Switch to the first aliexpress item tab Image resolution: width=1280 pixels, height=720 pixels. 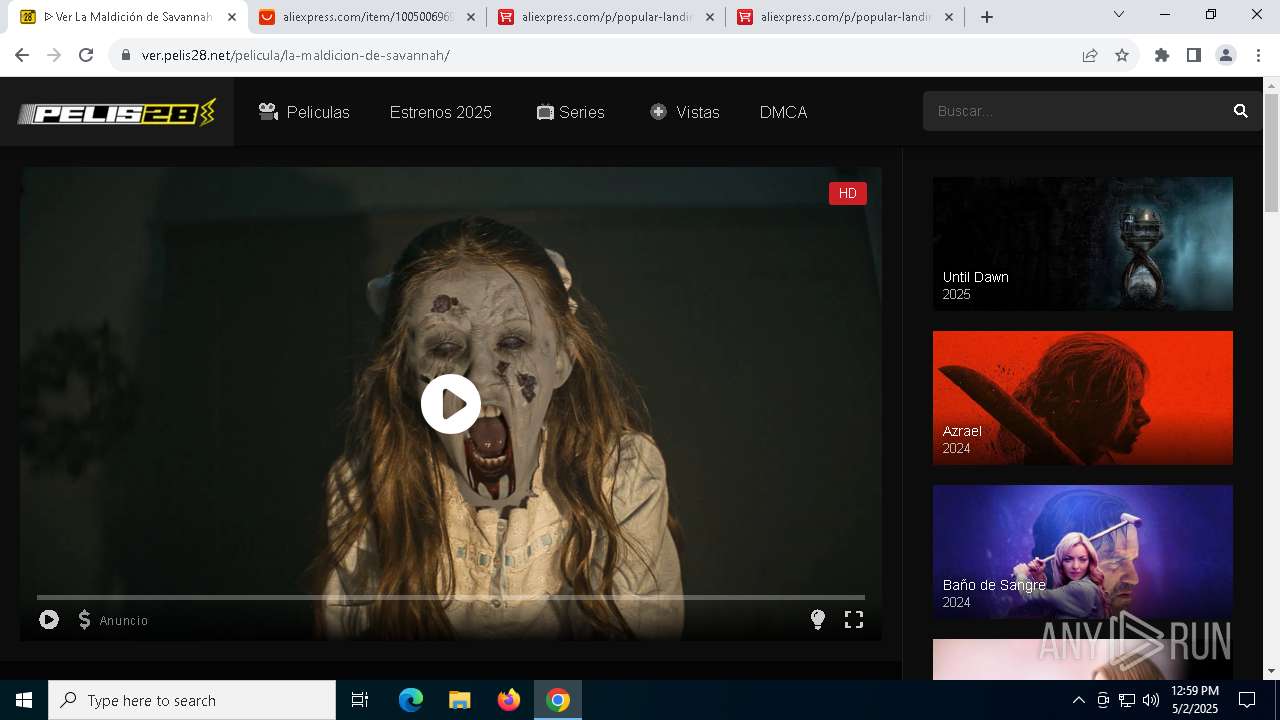(367, 17)
